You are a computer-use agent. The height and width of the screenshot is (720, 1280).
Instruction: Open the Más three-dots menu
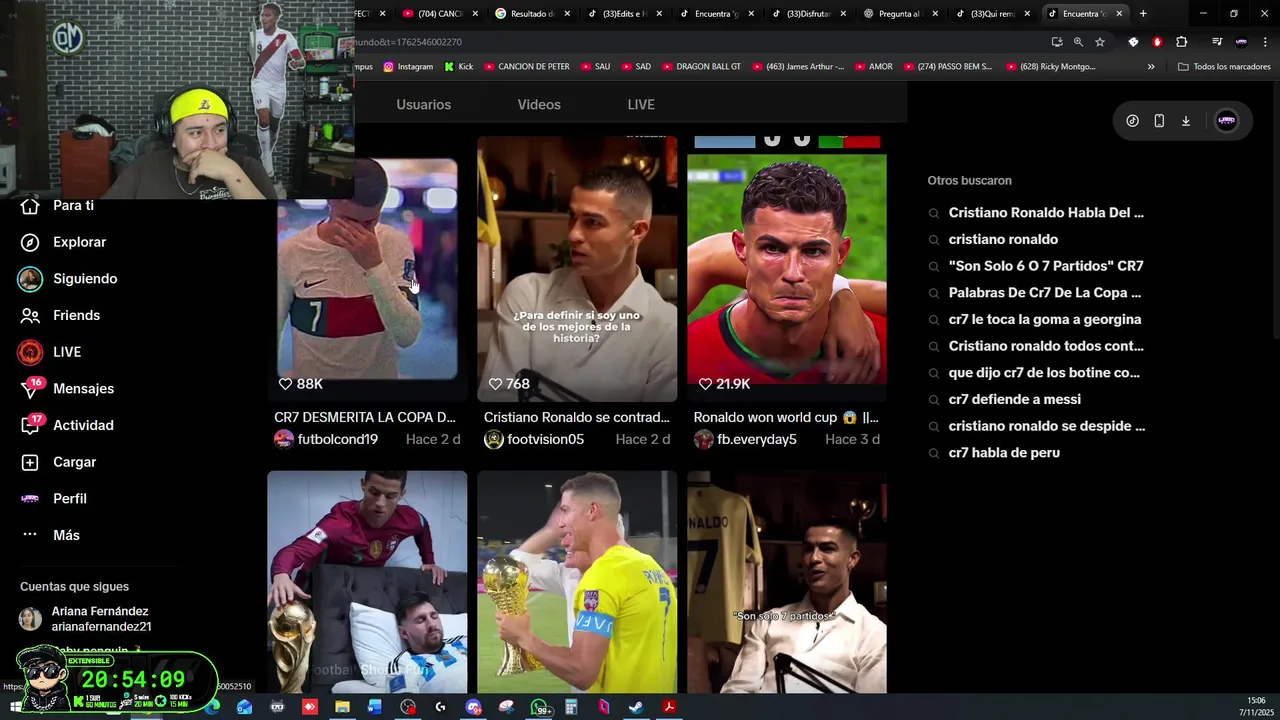click(30, 535)
